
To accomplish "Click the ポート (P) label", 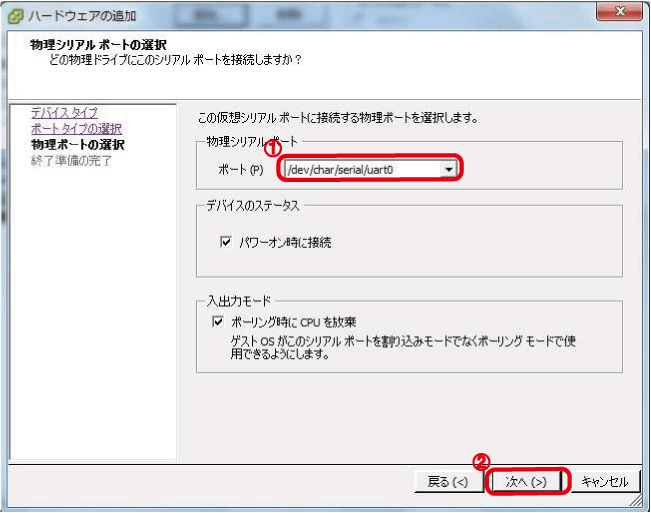I will [x=241, y=169].
